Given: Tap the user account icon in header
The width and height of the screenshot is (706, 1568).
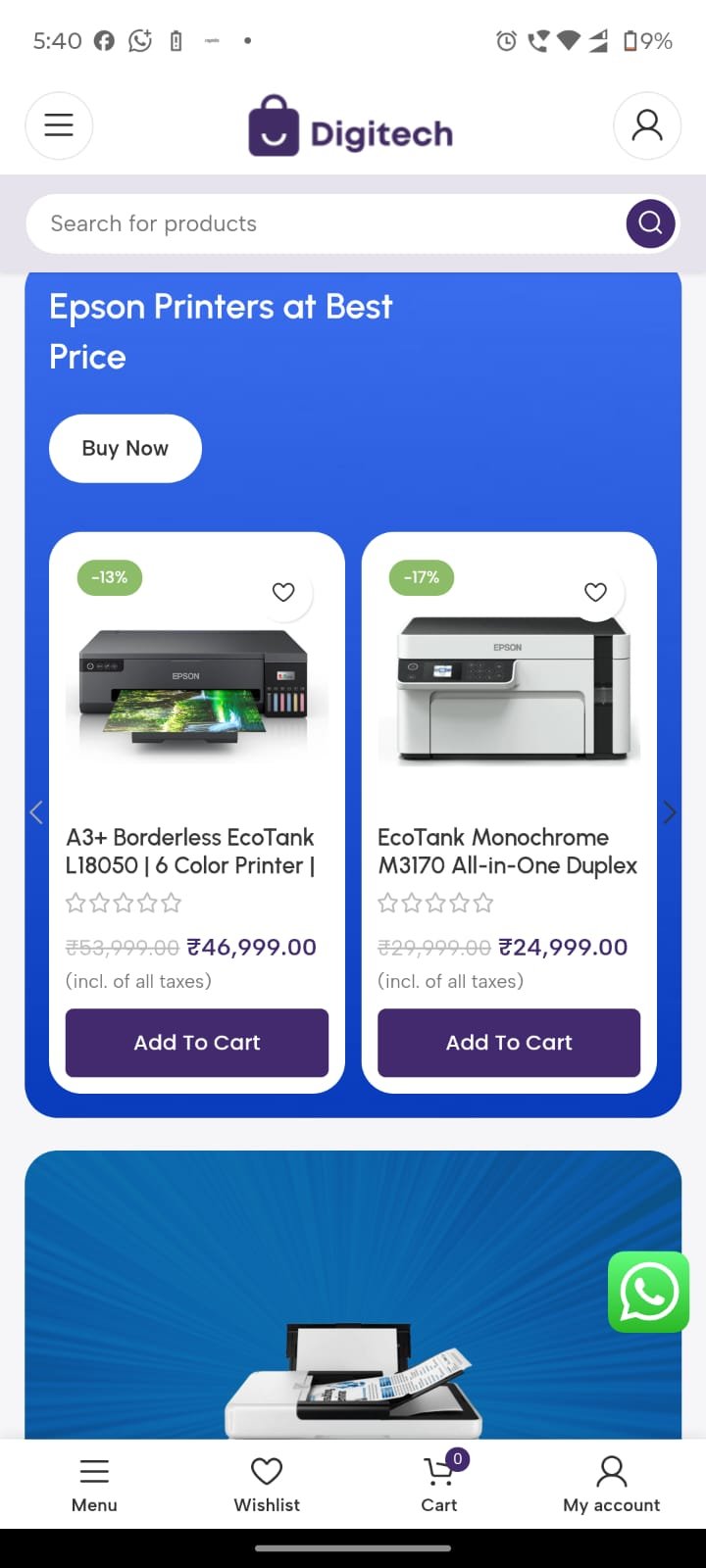Looking at the screenshot, I should 647,125.
